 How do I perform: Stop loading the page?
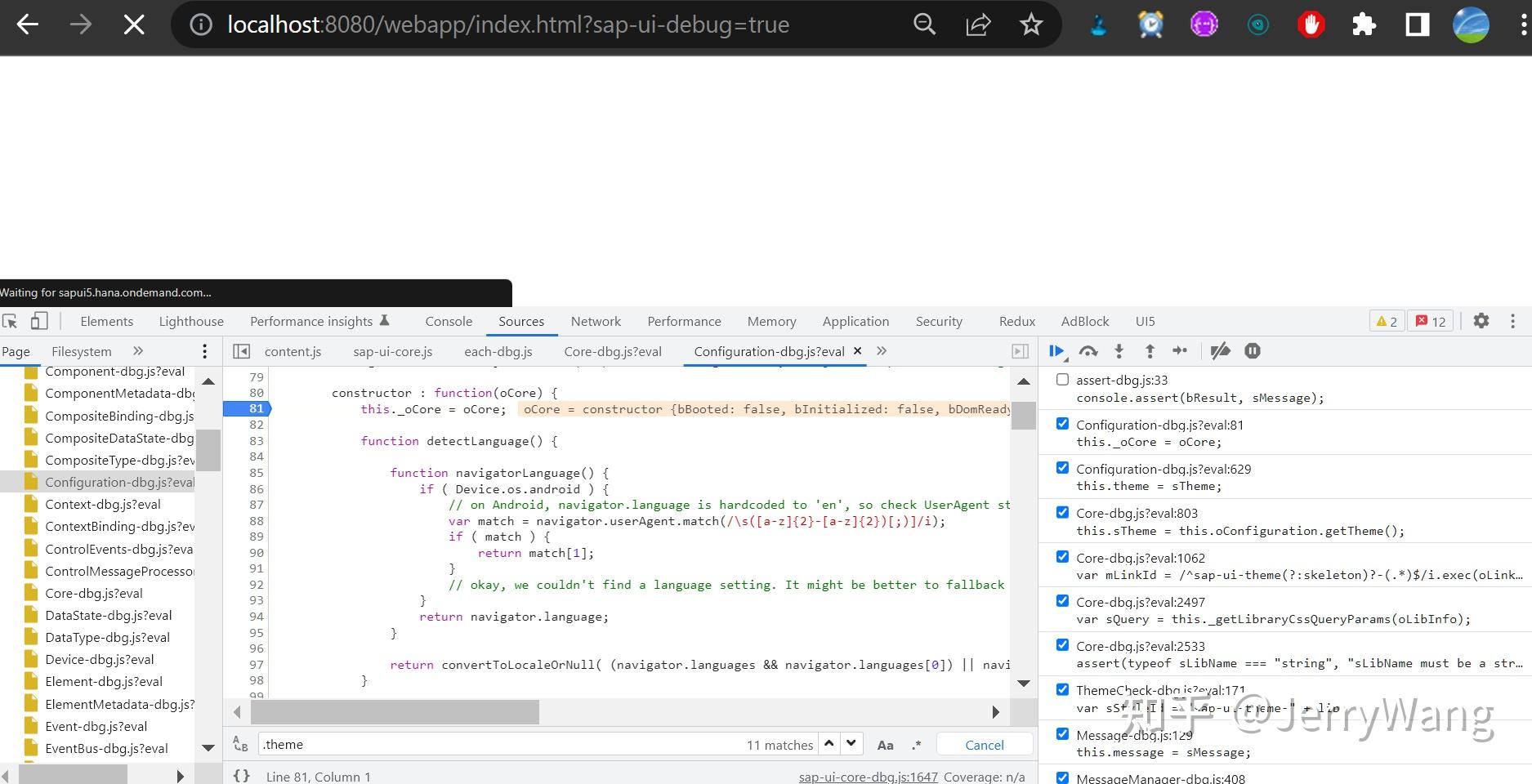coord(134,24)
